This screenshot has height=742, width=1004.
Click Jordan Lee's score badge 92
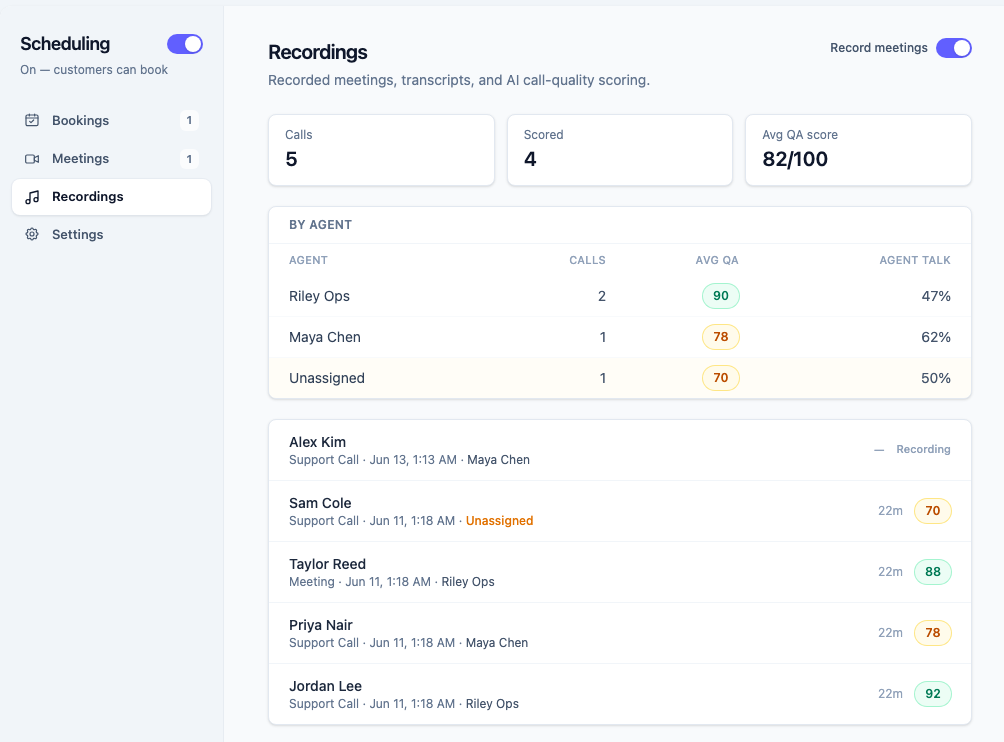point(933,694)
